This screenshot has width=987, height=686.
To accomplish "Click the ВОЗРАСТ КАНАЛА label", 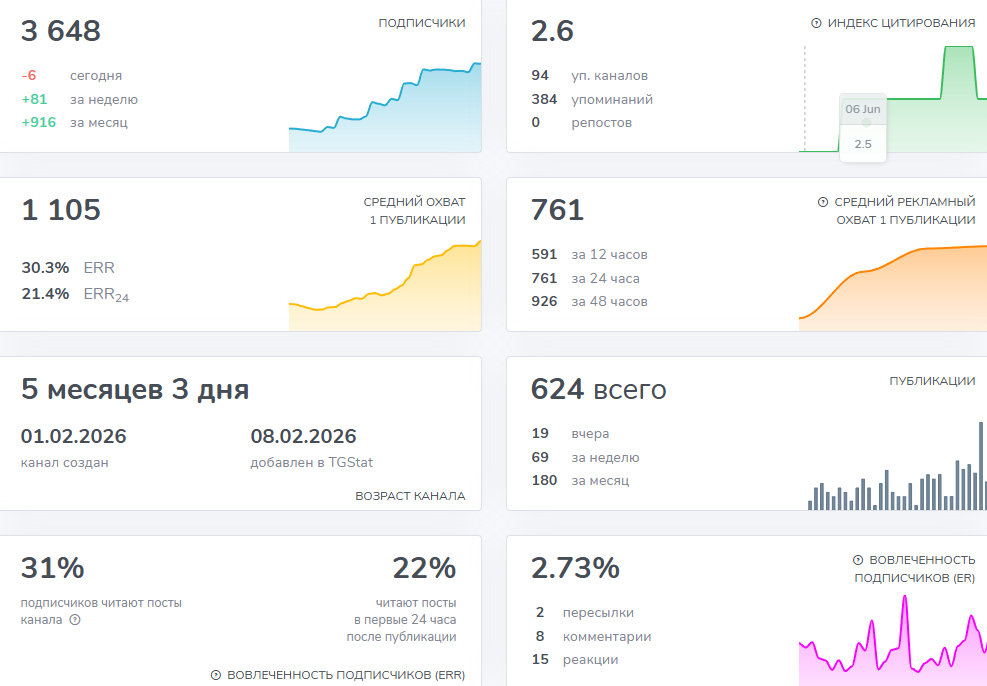I will [410, 496].
